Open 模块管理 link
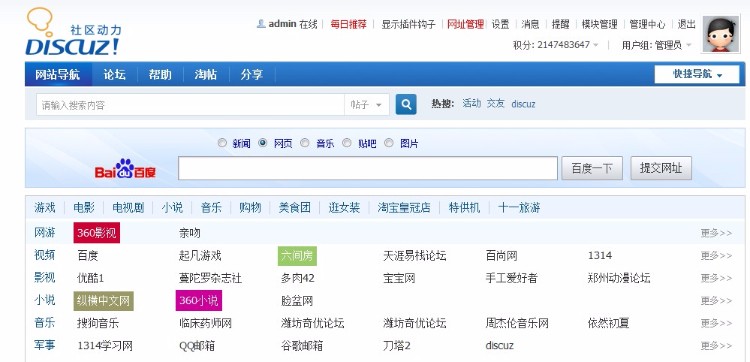The image size is (750, 362). point(600,24)
